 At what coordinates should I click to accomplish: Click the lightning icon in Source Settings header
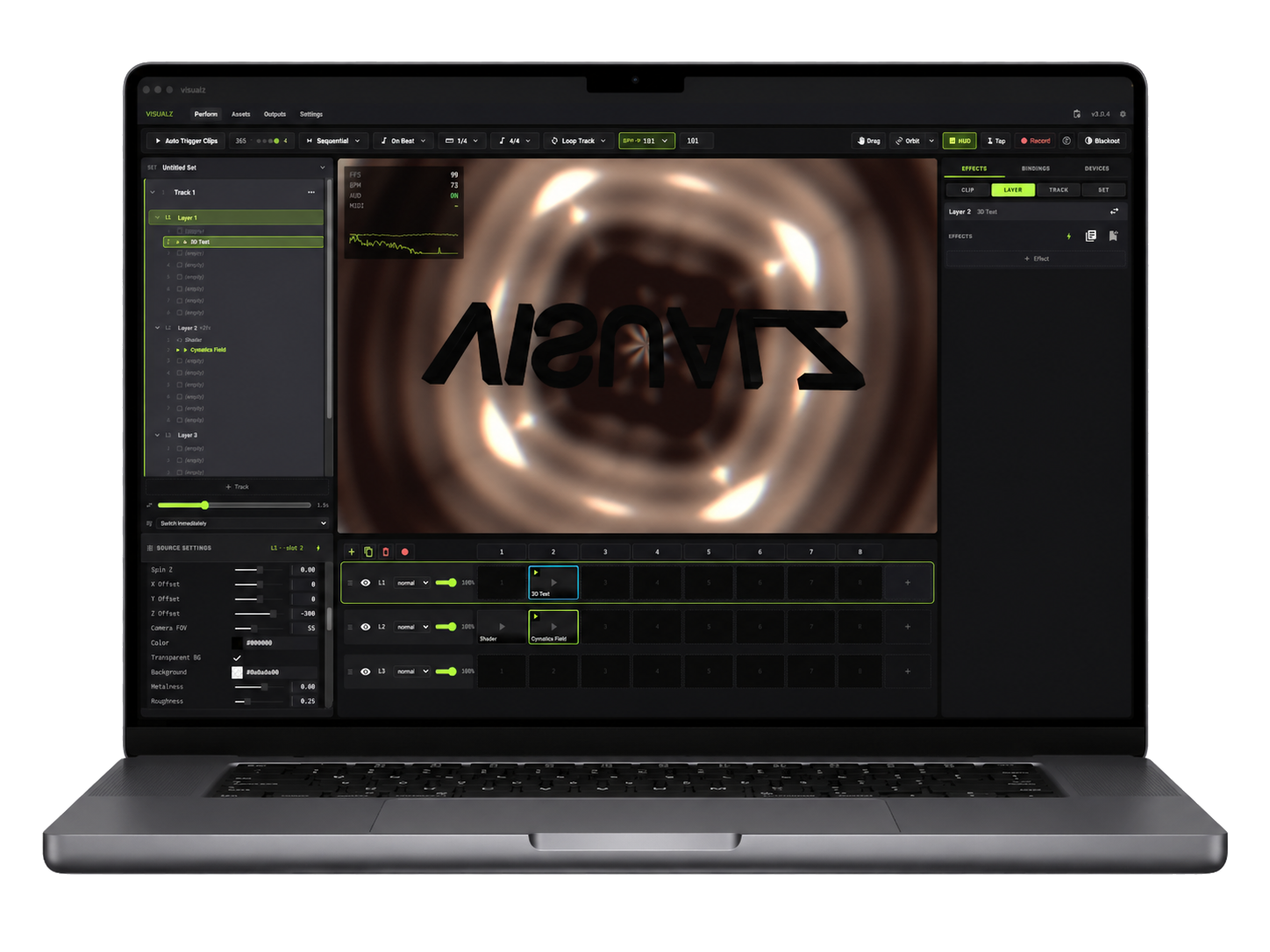(317, 548)
